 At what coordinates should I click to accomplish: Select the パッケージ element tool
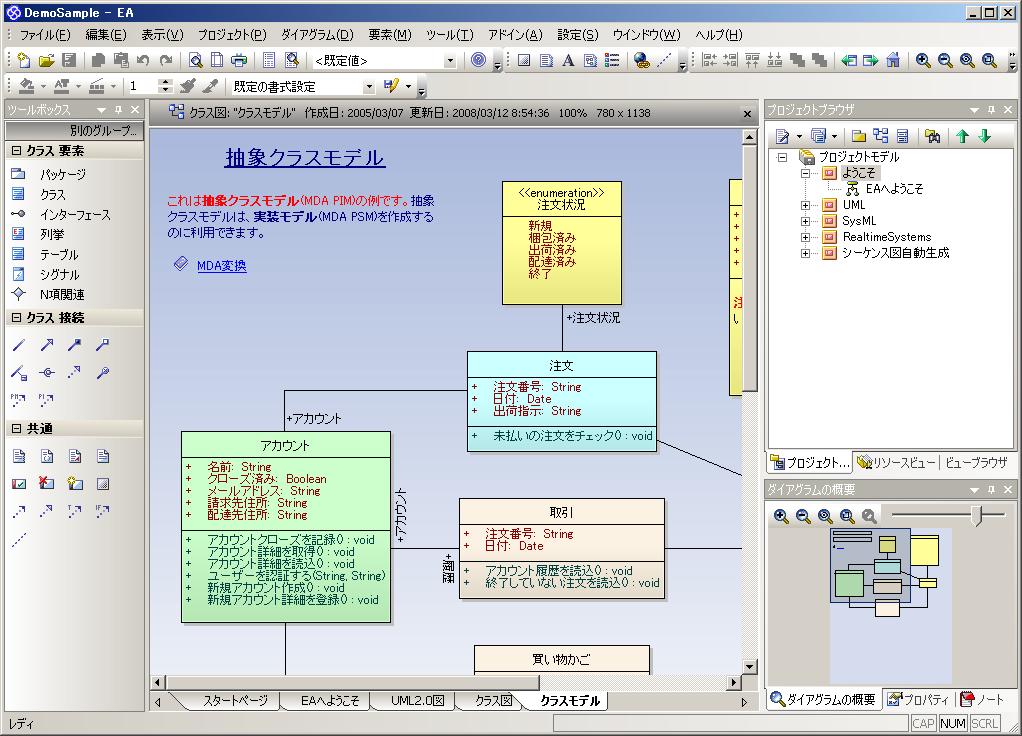point(62,175)
